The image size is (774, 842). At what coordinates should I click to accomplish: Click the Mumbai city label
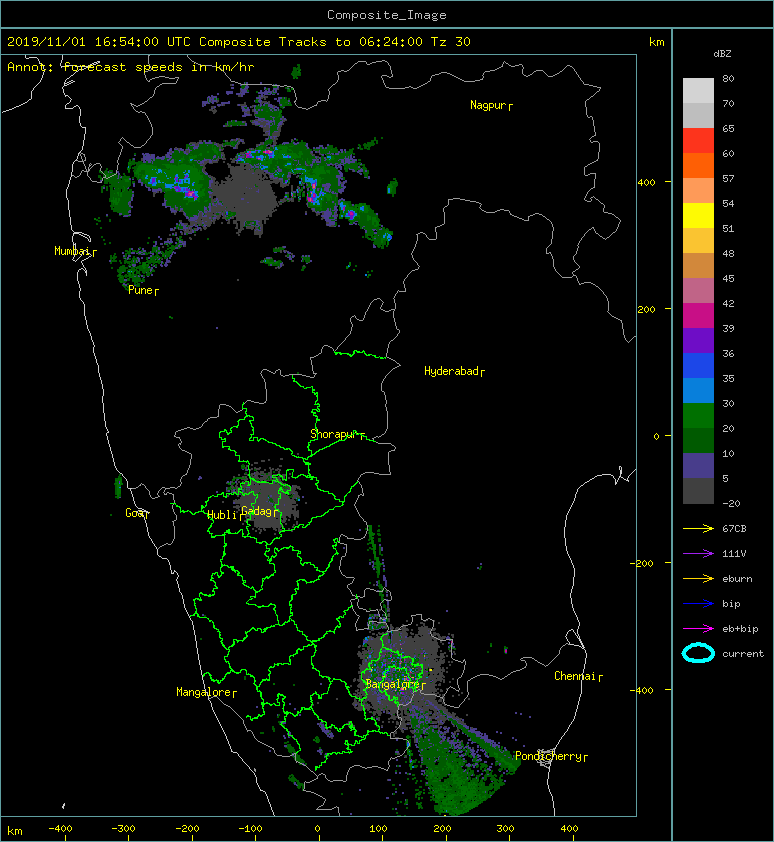[72, 251]
